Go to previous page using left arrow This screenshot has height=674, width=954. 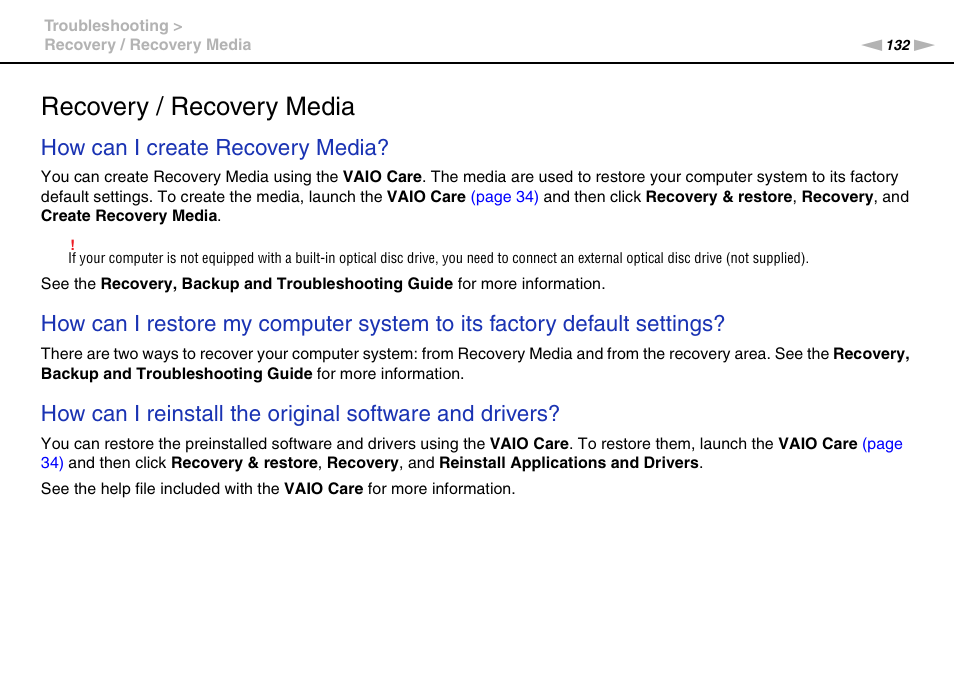872,45
